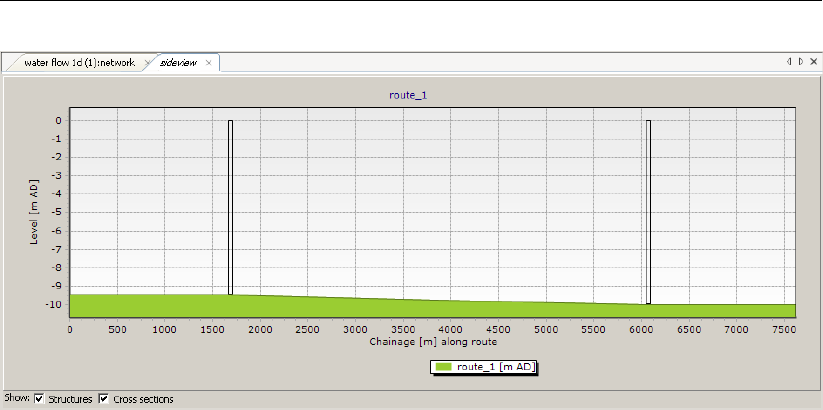
Task: Select the structure bar near chainage 6100
Action: click(649, 212)
